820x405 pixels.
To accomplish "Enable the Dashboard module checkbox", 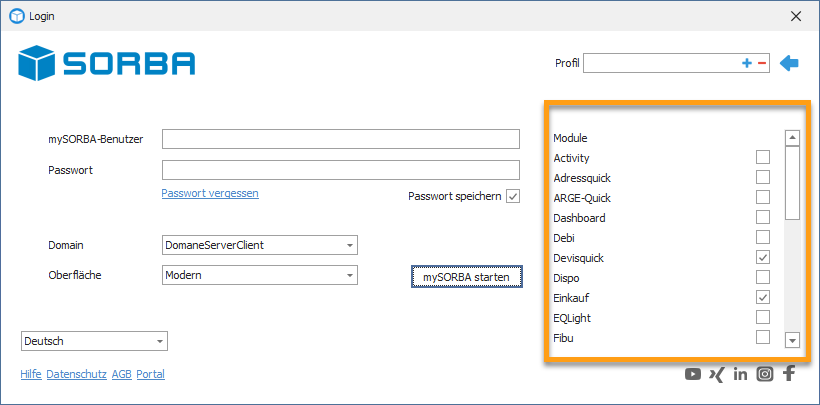I will tap(763, 217).
